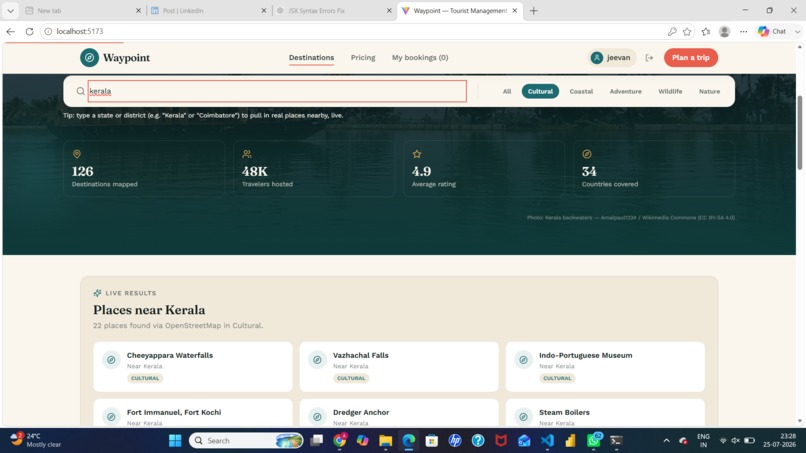Open File Explorer from taskbar
Screen dimensions: 806x453
(x=386, y=441)
